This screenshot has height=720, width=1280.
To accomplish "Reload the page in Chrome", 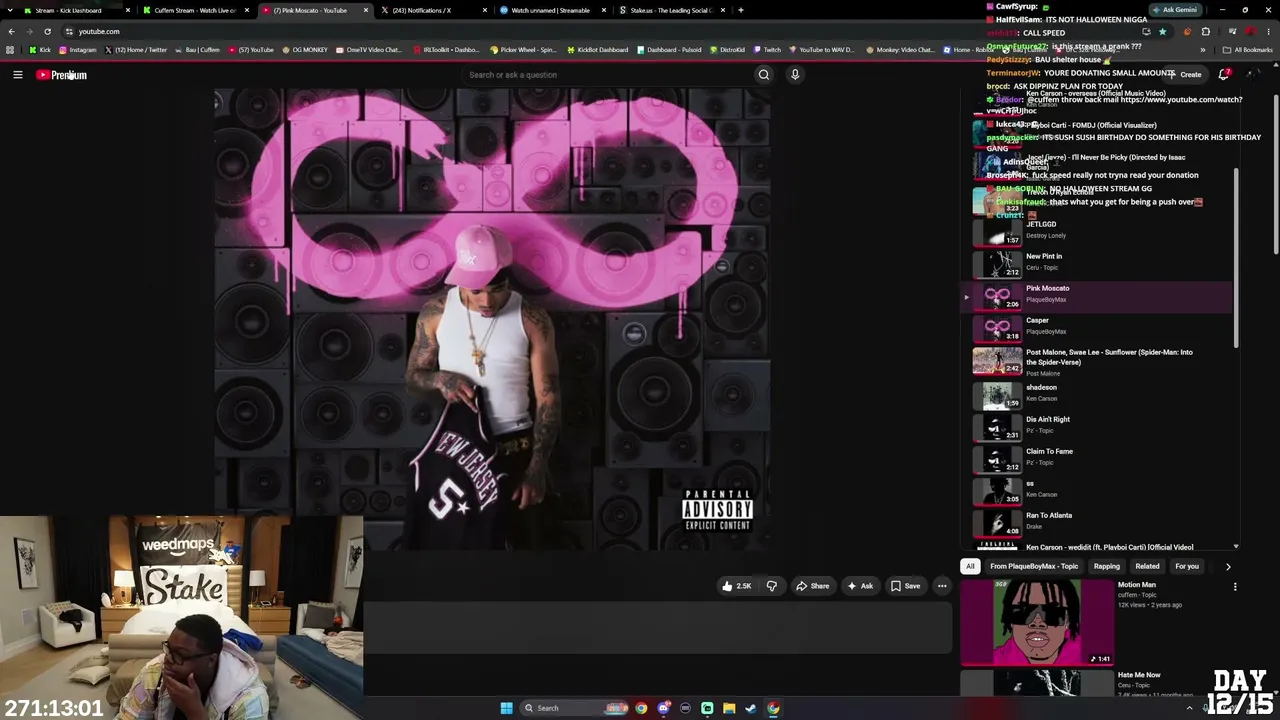I will [x=47, y=31].
